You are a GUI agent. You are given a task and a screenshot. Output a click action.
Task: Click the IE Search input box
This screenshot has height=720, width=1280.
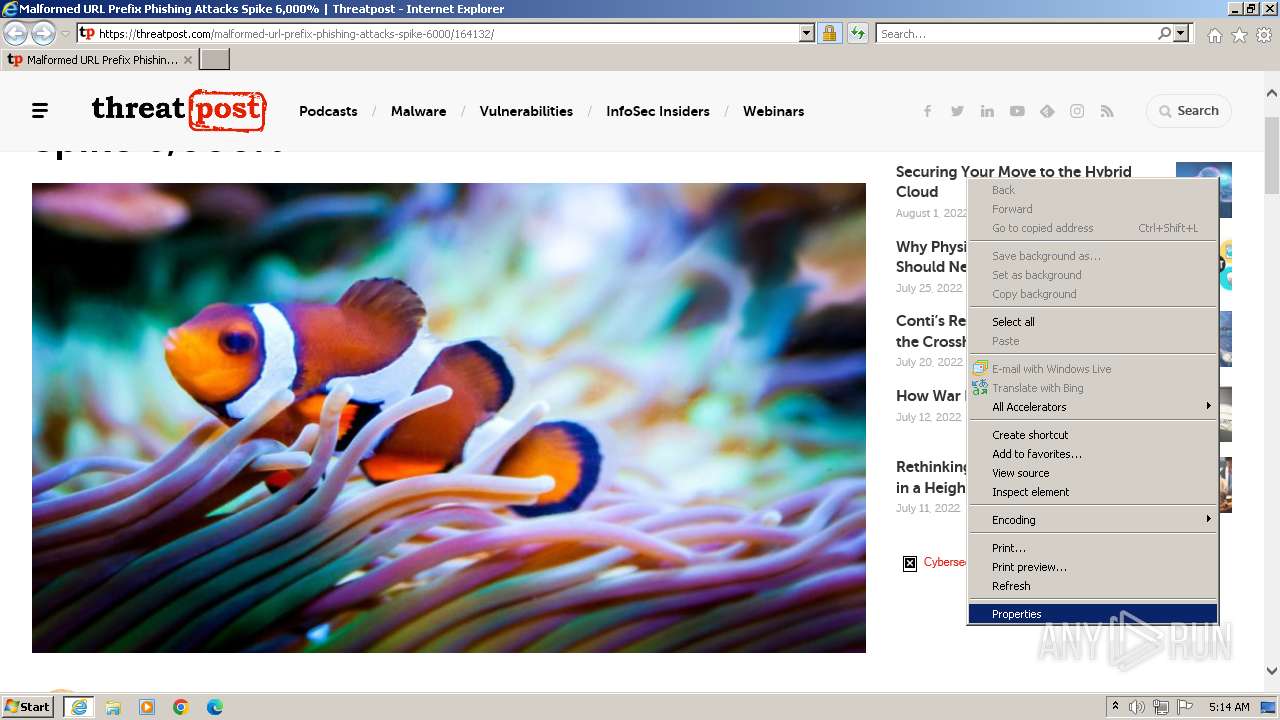coord(1016,33)
